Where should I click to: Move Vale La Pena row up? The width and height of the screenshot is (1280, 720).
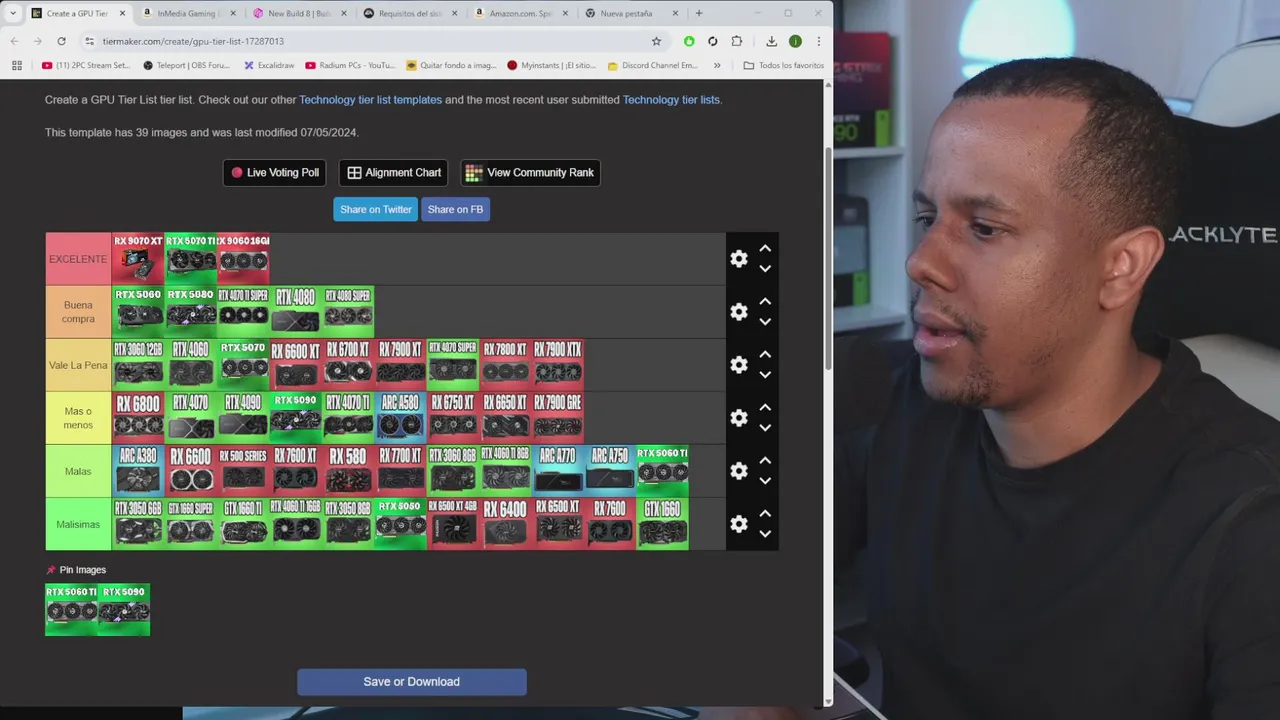point(765,355)
